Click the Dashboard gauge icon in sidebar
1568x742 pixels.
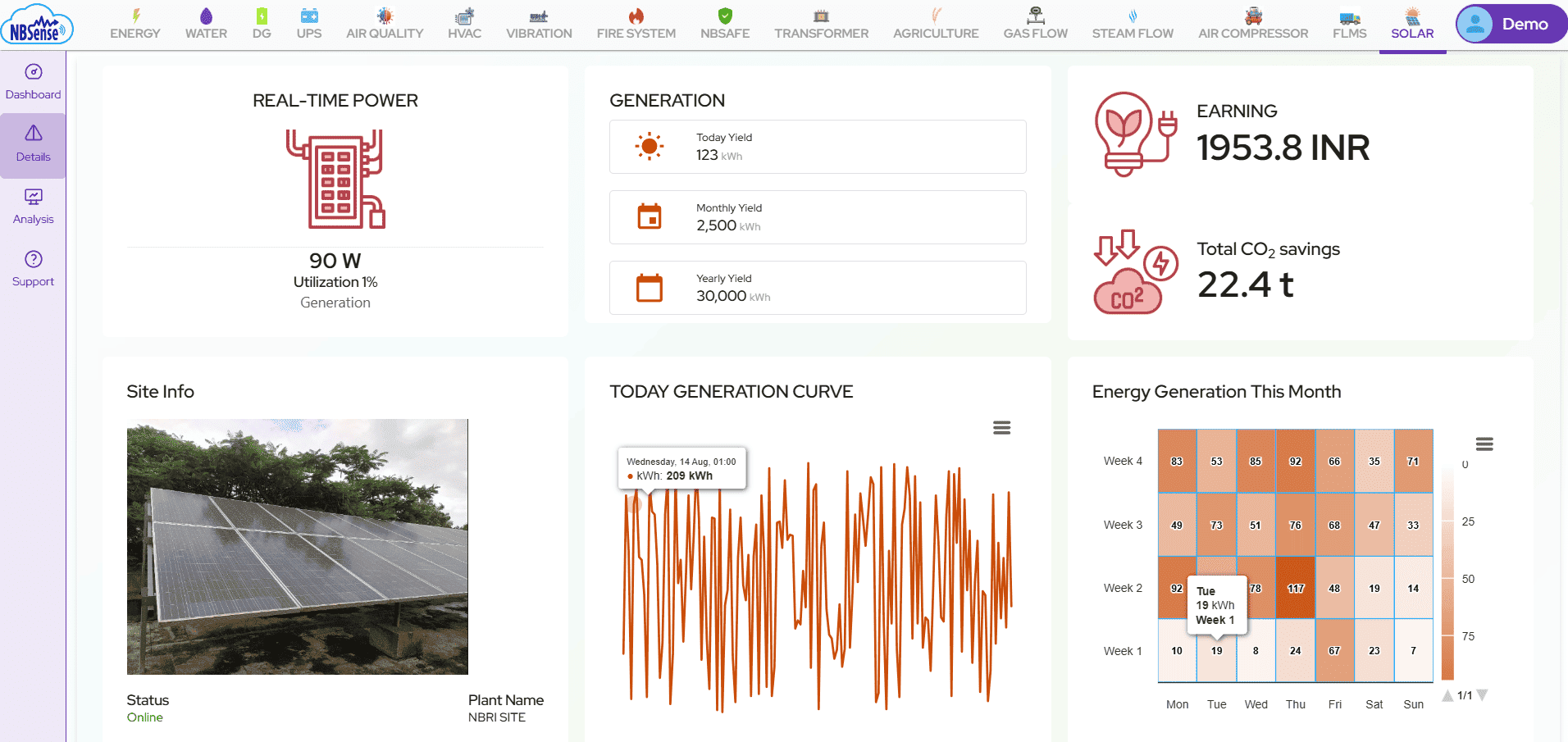(34, 72)
